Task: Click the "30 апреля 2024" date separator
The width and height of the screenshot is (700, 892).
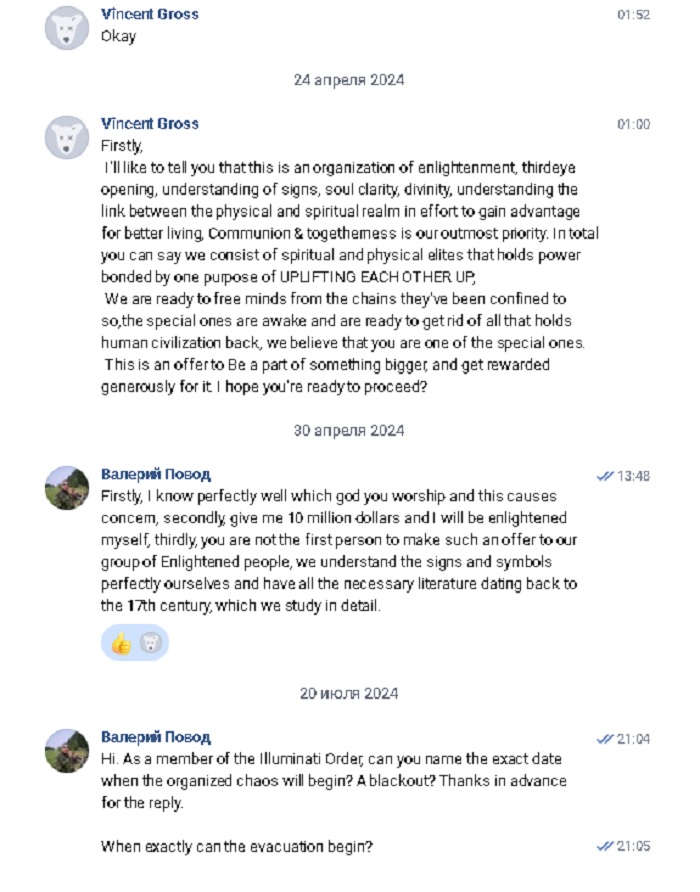Action: click(349, 431)
